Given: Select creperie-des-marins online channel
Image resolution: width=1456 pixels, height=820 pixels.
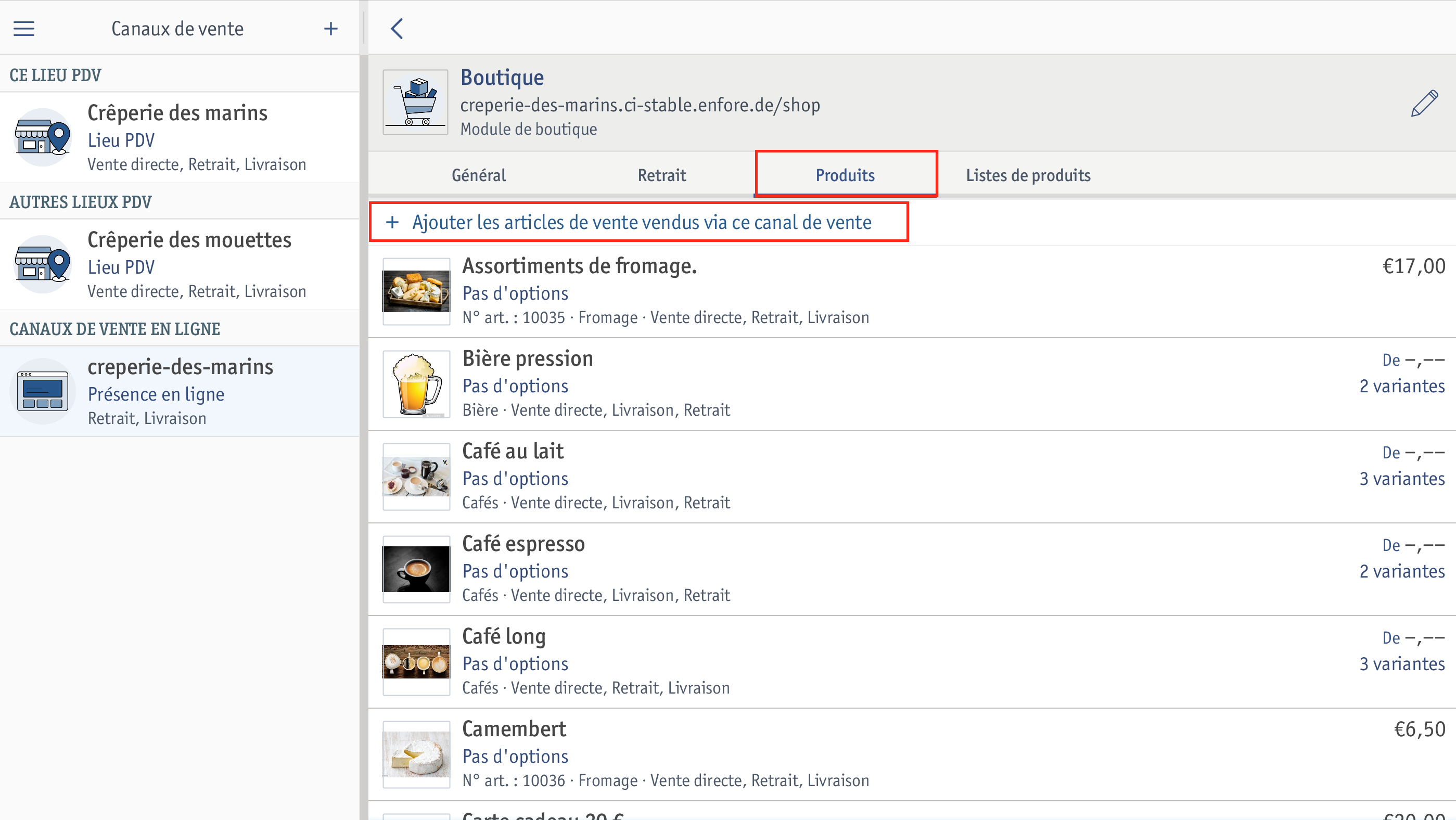Looking at the screenshot, I should (x=180, y=391).
